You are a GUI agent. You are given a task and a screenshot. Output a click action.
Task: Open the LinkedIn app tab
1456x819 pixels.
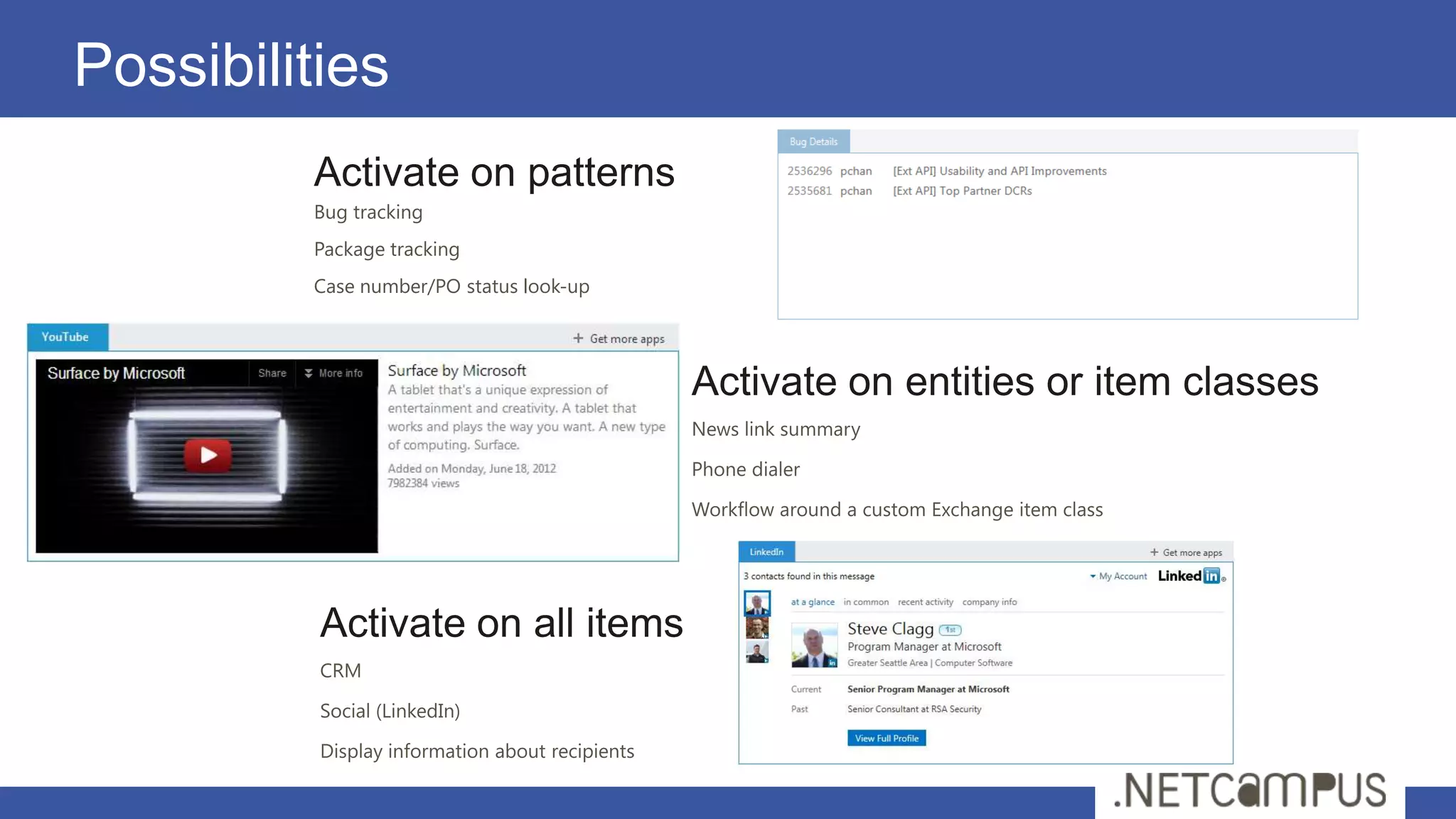tap(766, 552)
